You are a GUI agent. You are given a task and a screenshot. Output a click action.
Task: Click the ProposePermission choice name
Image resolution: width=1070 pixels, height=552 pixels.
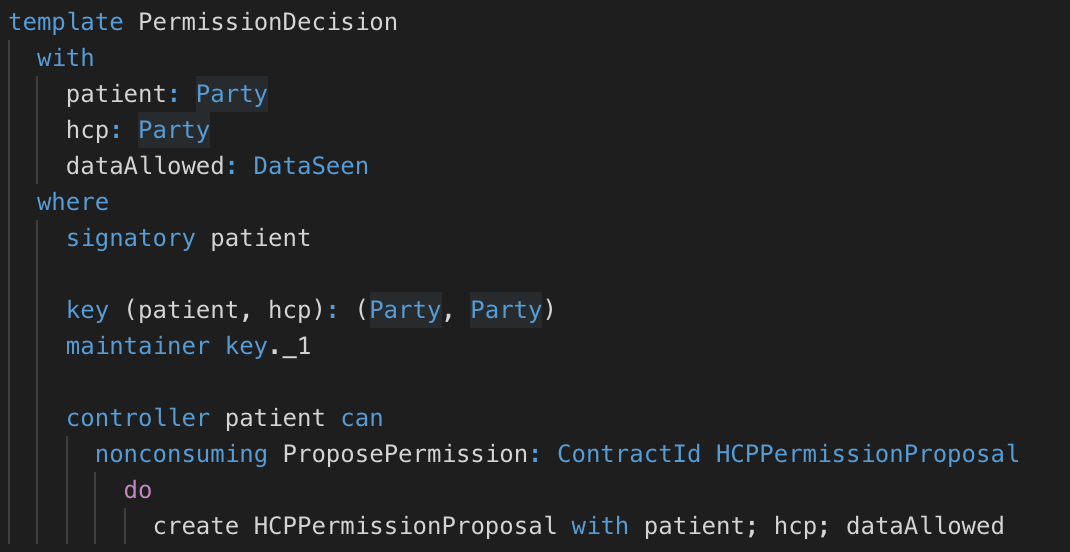coord(405,454)
